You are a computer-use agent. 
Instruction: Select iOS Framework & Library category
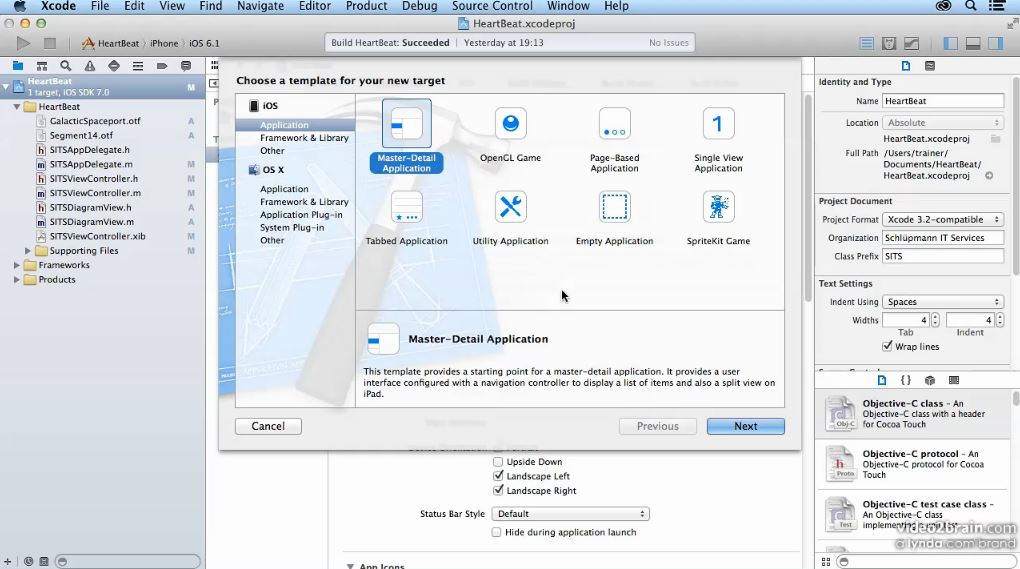point(304,138)
